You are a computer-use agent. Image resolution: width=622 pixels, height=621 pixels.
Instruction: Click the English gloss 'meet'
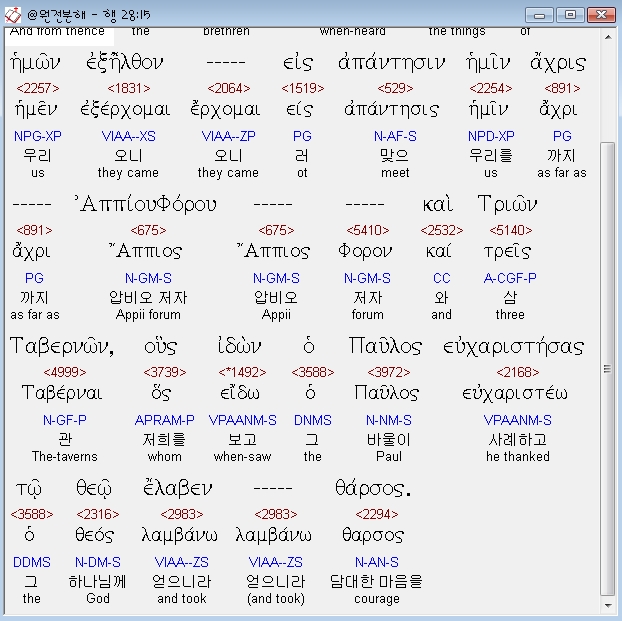tap(395, 173)
